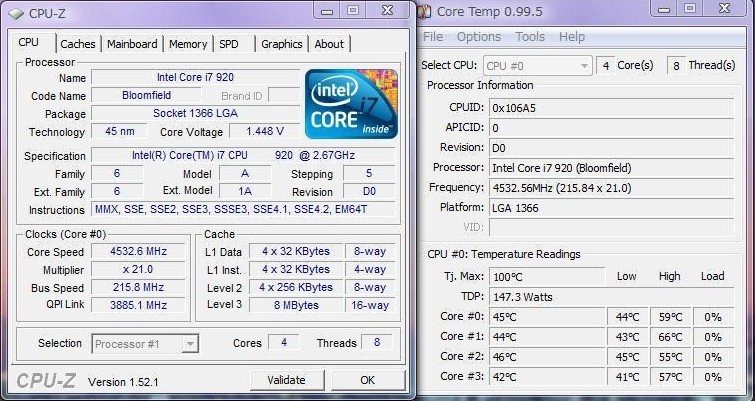This screenshot has height=401, width=755.
Task: Click the Stepping value 5
Action: (x=369, y=173)
